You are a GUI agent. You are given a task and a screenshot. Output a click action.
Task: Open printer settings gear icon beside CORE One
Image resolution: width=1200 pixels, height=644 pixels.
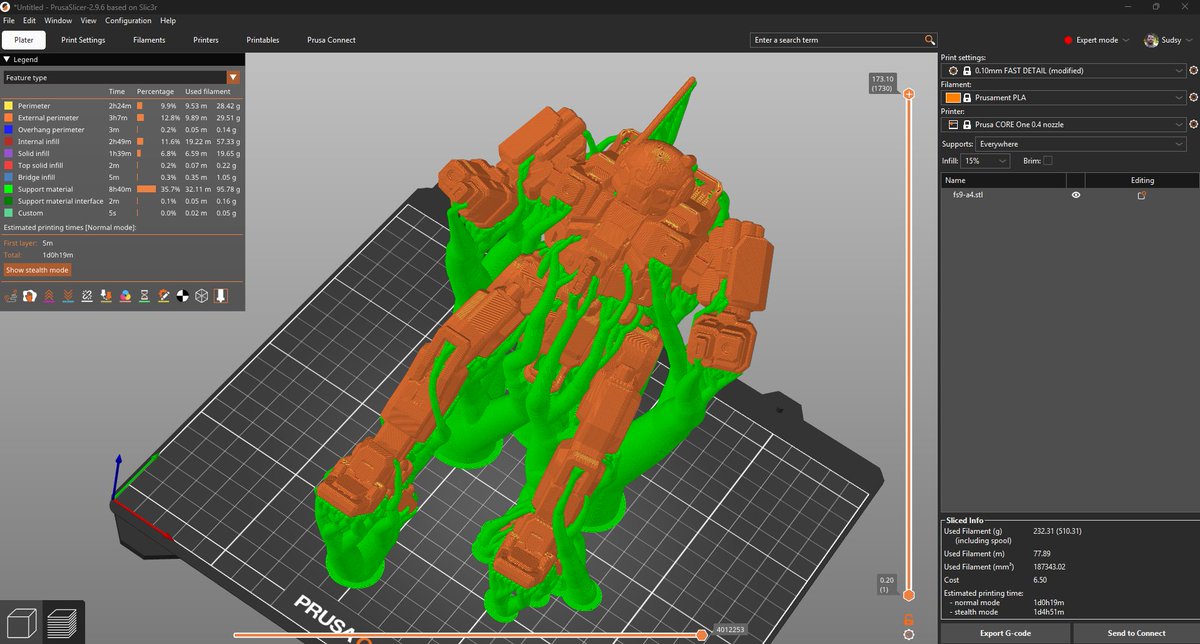(1193, 125)
